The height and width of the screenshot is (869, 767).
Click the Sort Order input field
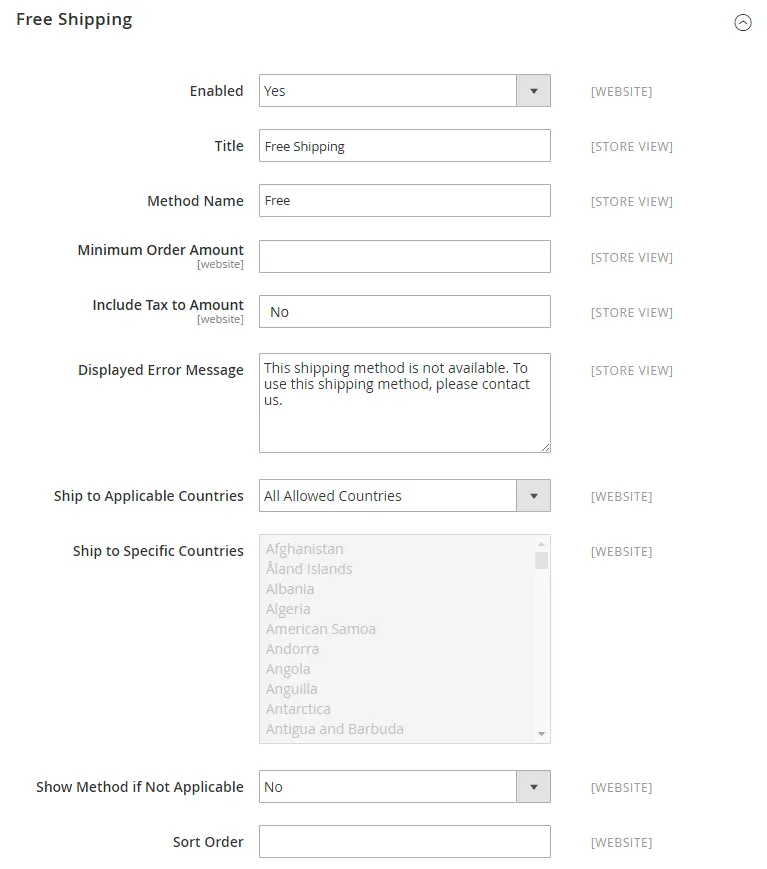[x=404, y=841]
